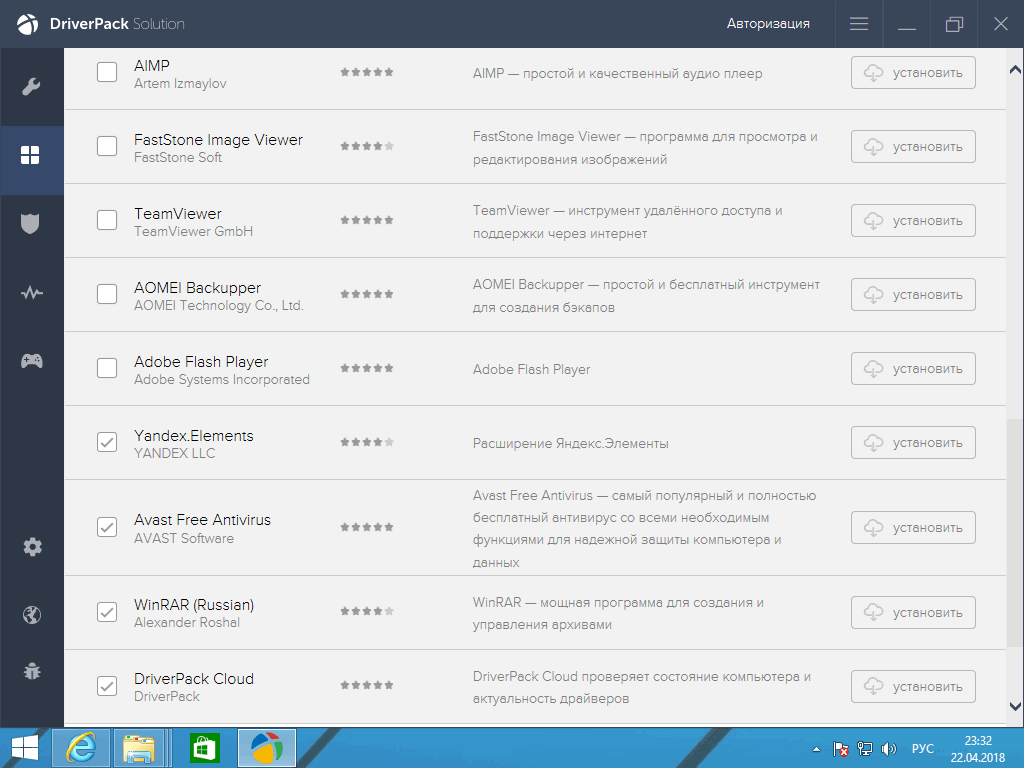Image resolution: width=1024 pixels, height=768 pixels.
Task: Select the software grid icon in sidebar
Action: pos(31,155)
